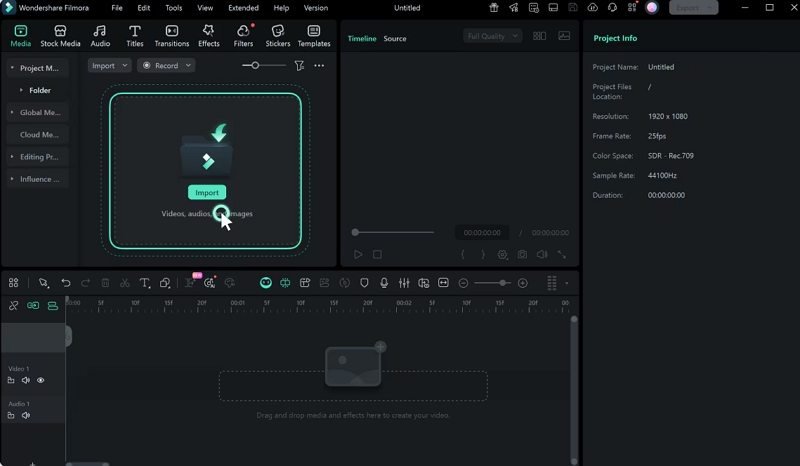Open the Stickers tab

pyautogui.click(x=278, y=36)
